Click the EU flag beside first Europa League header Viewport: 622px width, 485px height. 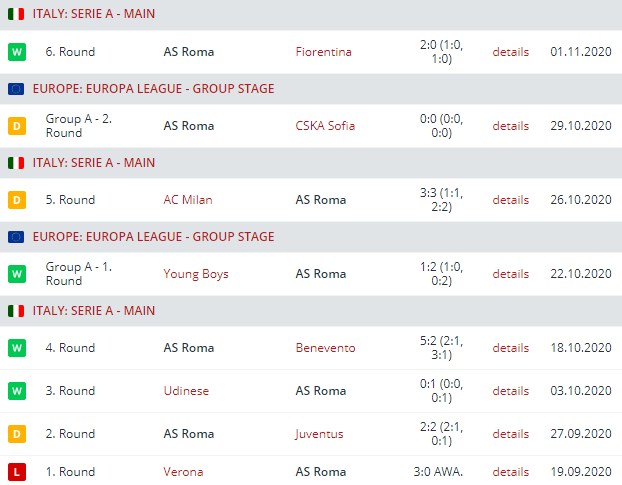pyautogui.click(x=16, y=89)
